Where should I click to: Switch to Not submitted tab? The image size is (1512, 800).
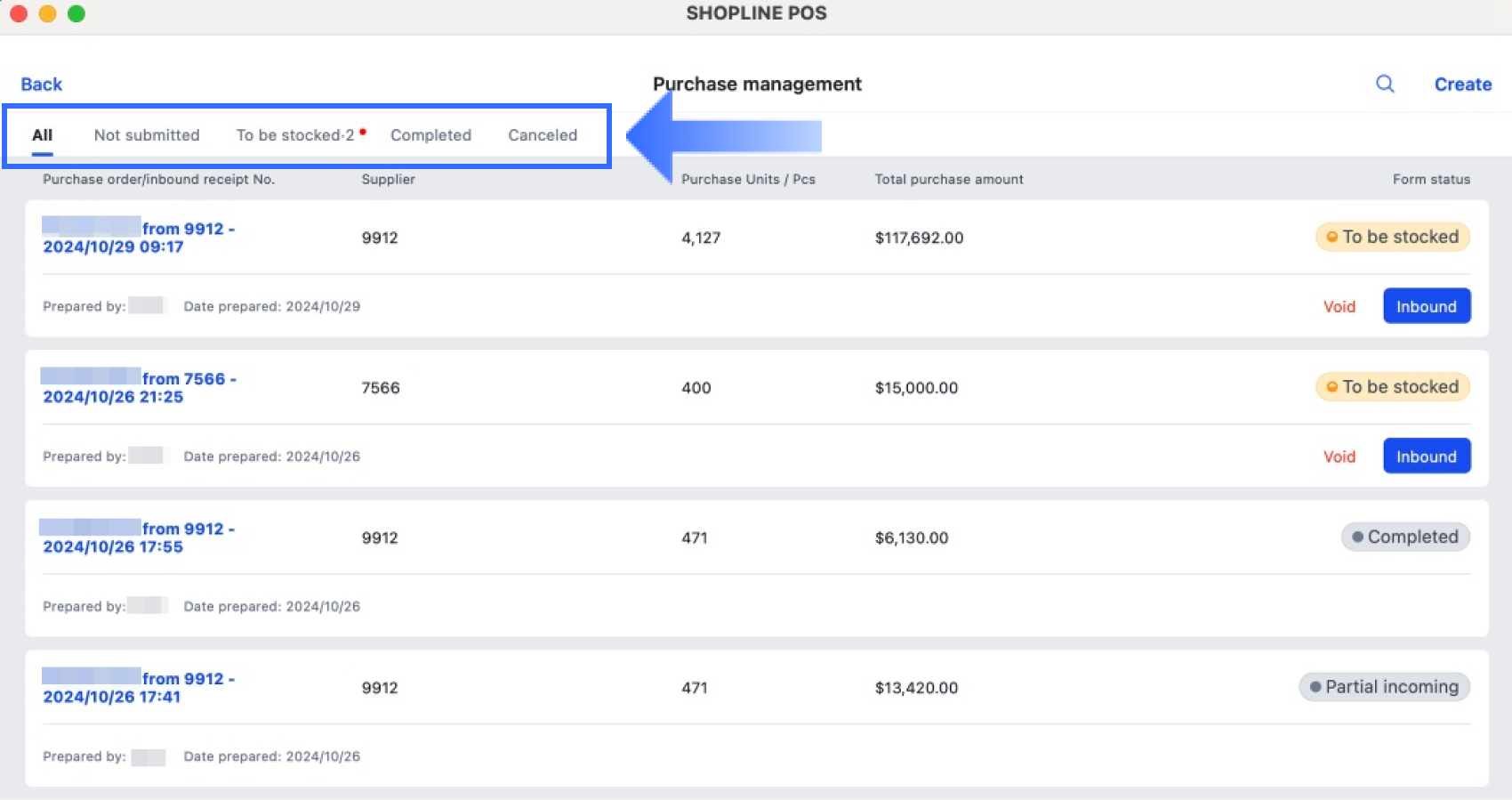point(147,135)
